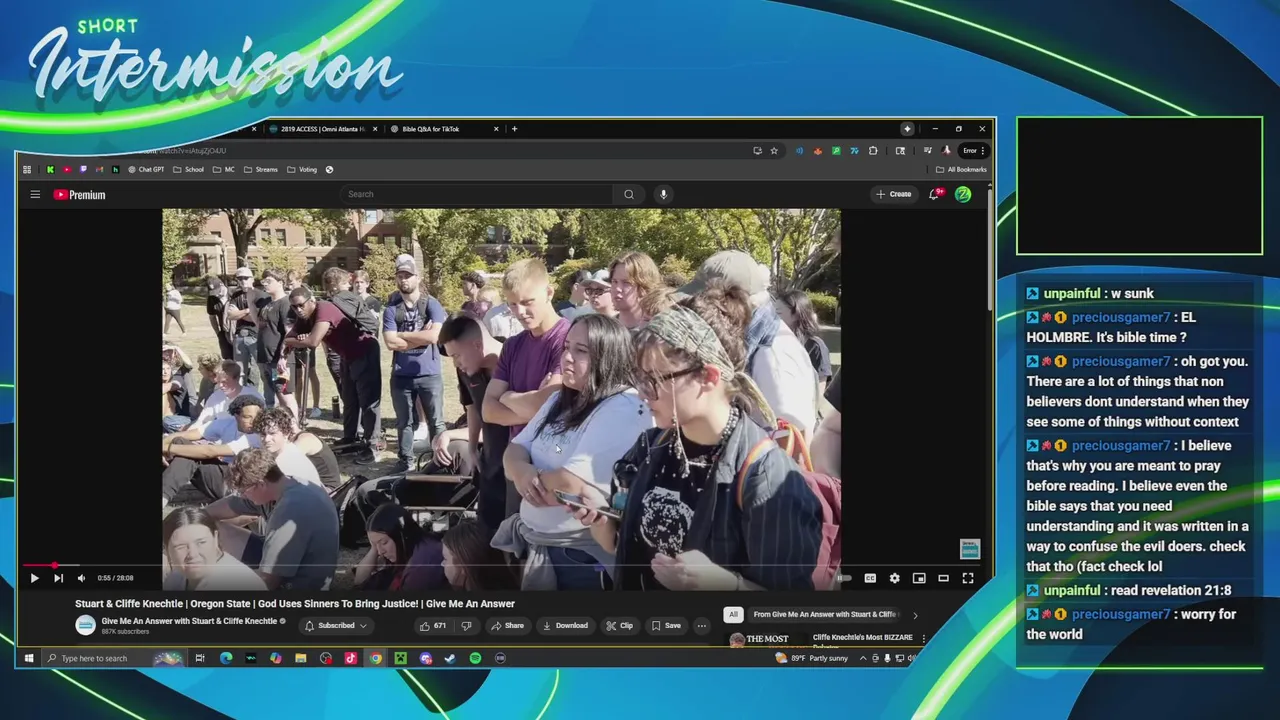
Task: Expand the School bookmarks folder
Action: [188, 170]
